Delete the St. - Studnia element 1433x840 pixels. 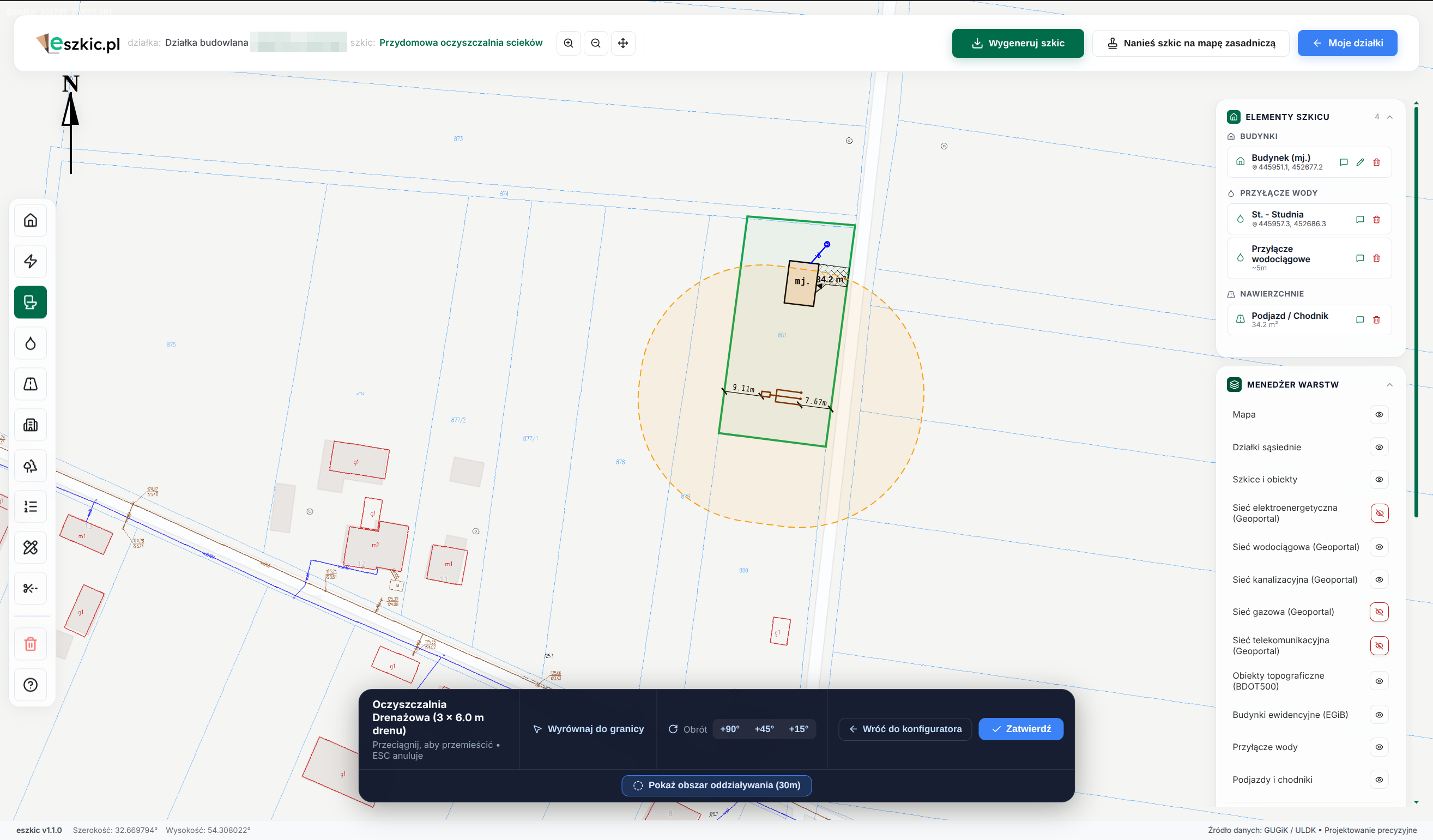[x=1376, y=220]
